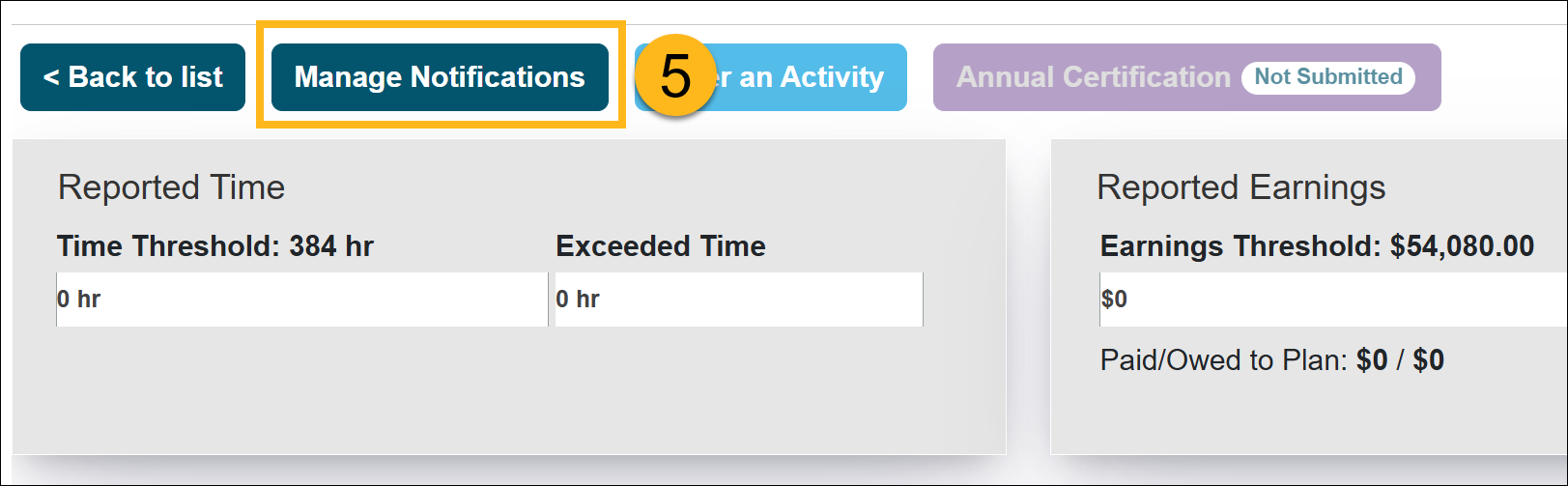
Task: Click the 'Time Threshold: 384 hr' label
Action: [x=214, y=246]
